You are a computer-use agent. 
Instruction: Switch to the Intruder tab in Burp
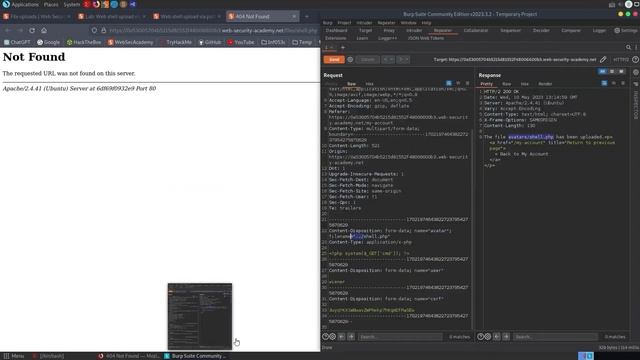coord(414,31)
